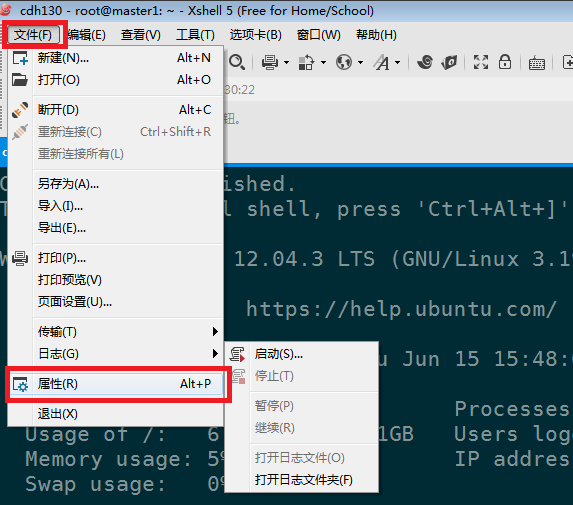Click 另存为(A)... menu entry
This screenshot has height=505, width=573.
115,183
